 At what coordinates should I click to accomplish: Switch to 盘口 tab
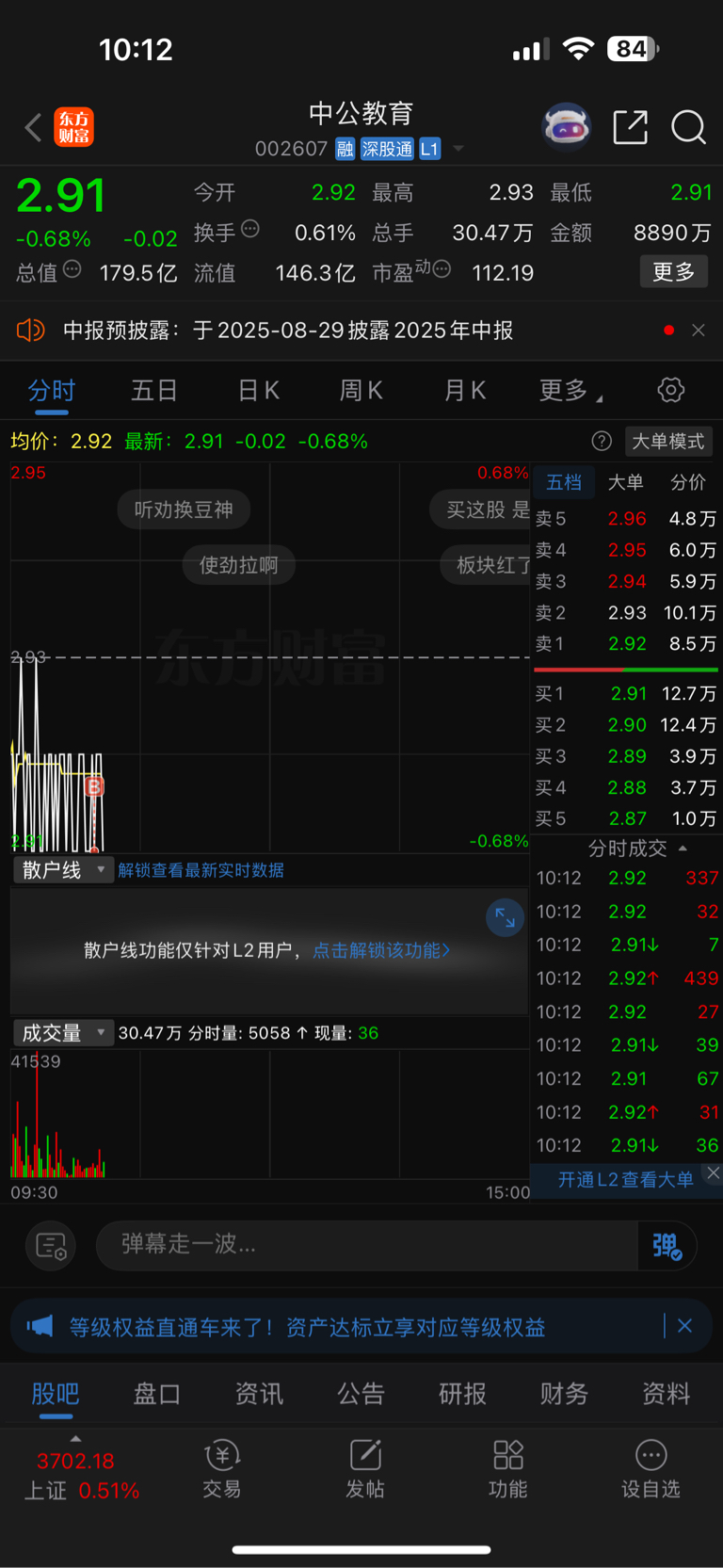coord(157,1394)
